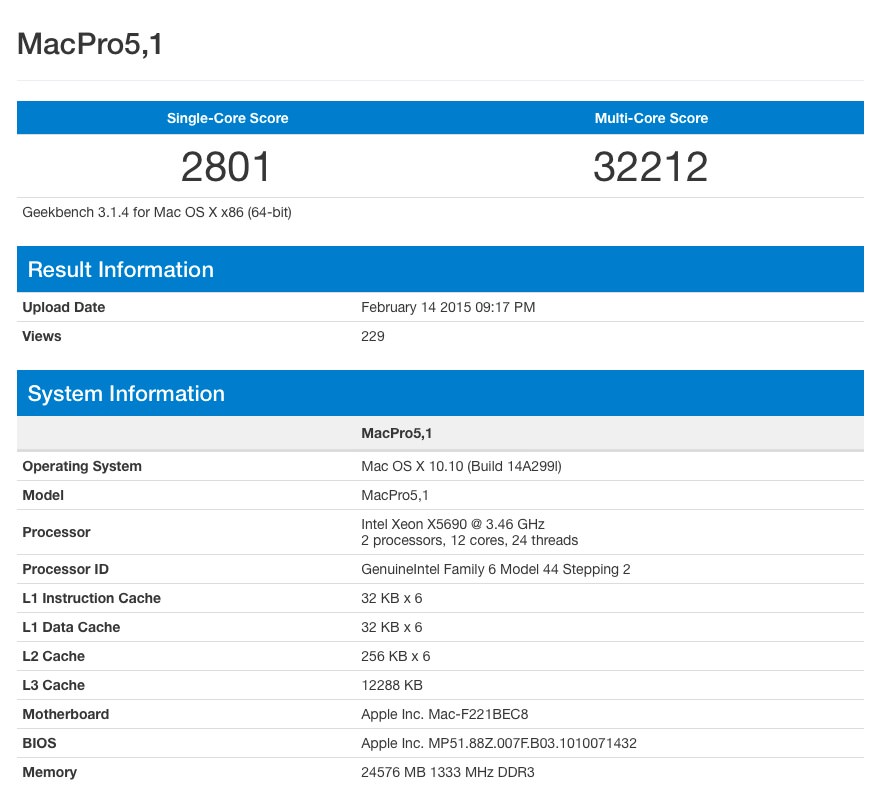The image size is (885, 789).
Task: Select the 256 KB x 6 value
Action: [396, 656]
